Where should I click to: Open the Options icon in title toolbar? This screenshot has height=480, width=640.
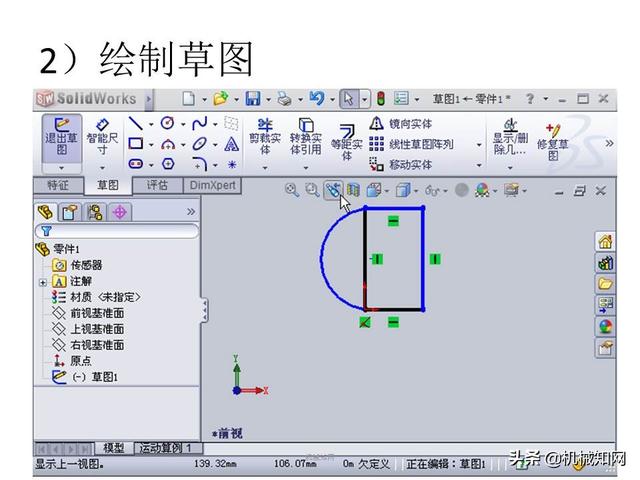pos(401,99)
